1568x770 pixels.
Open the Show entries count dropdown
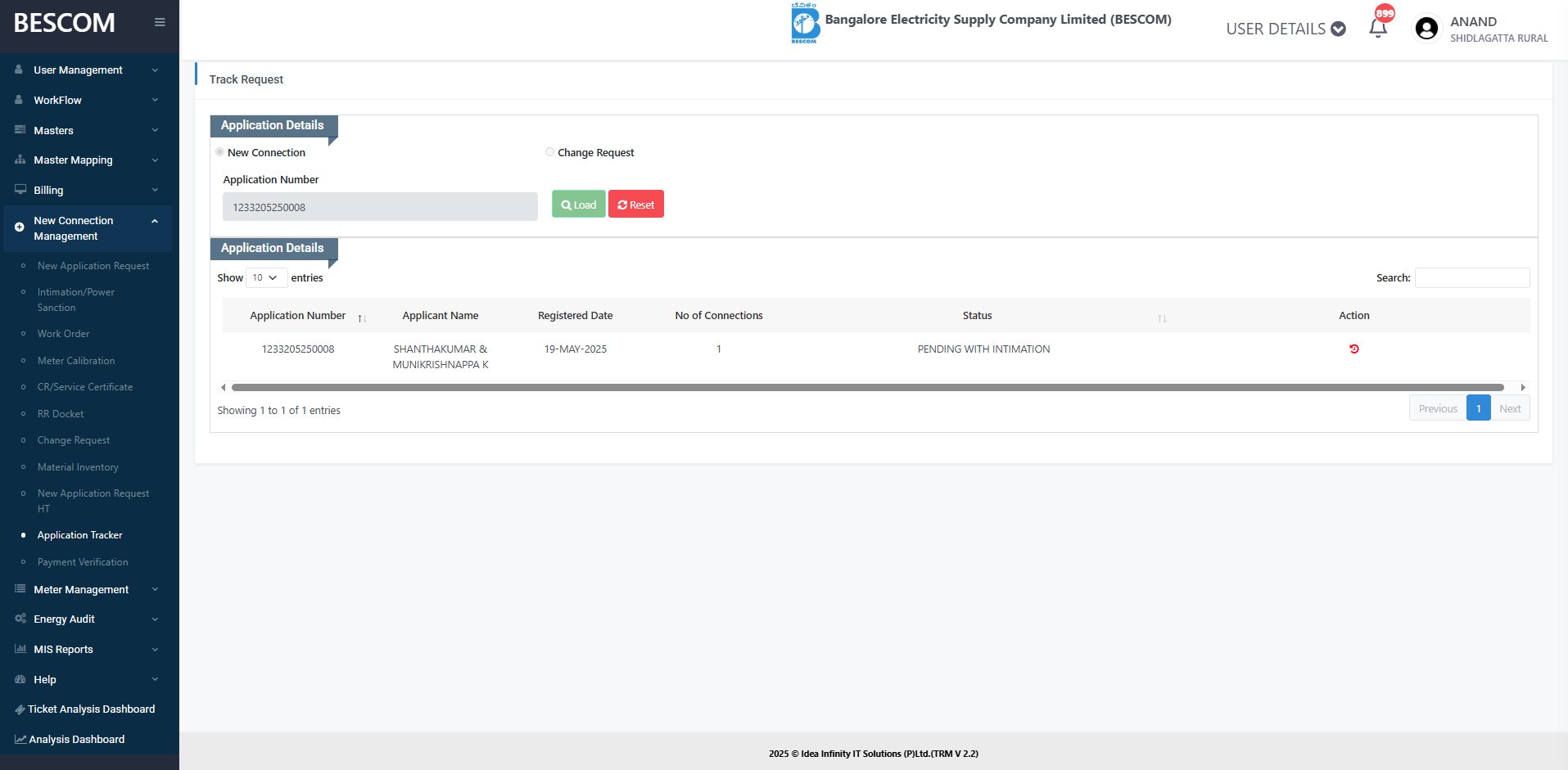[266, 278]
